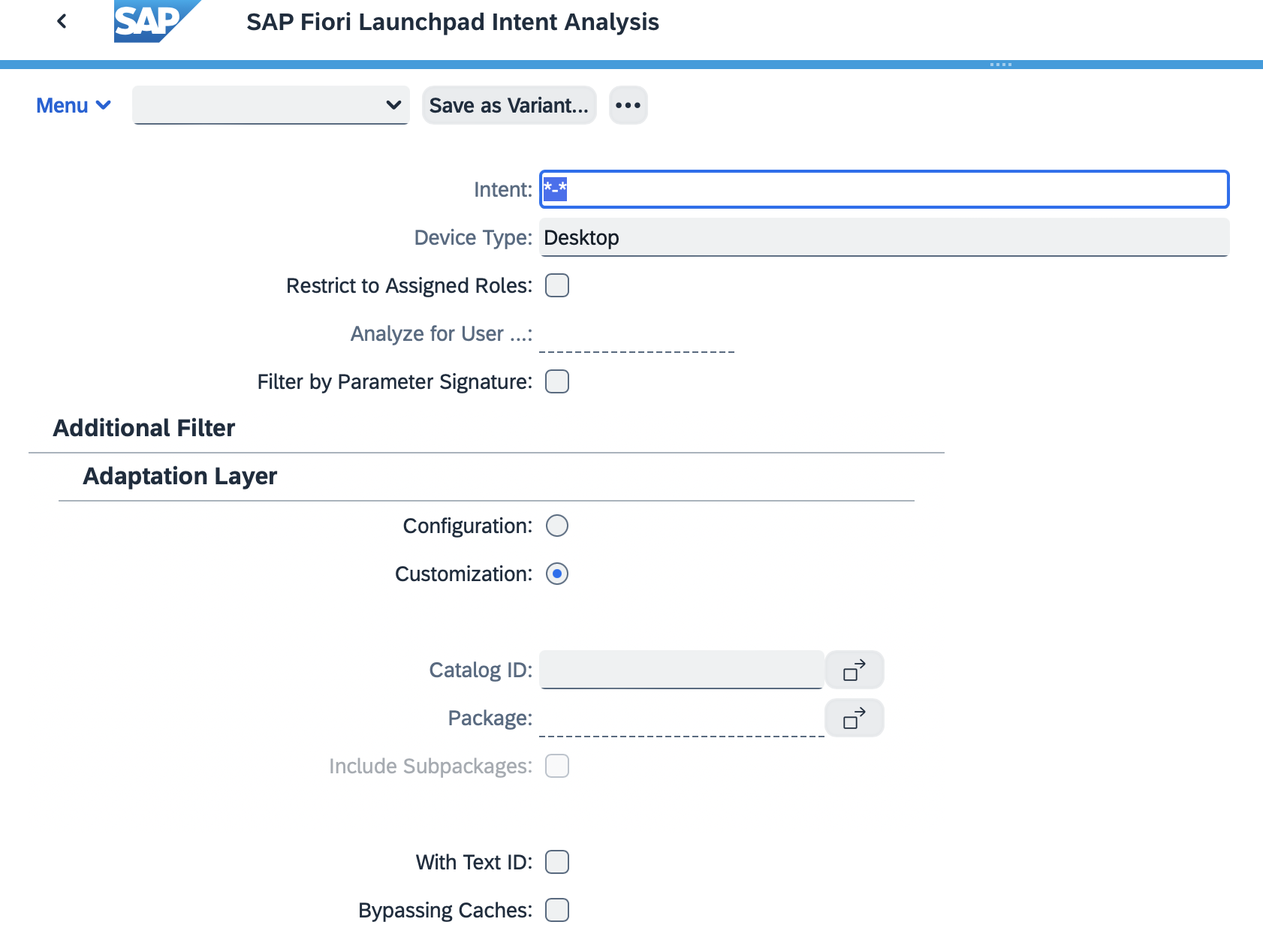
Task: Click the Analyze for User input field
Action: click(637, 333)
